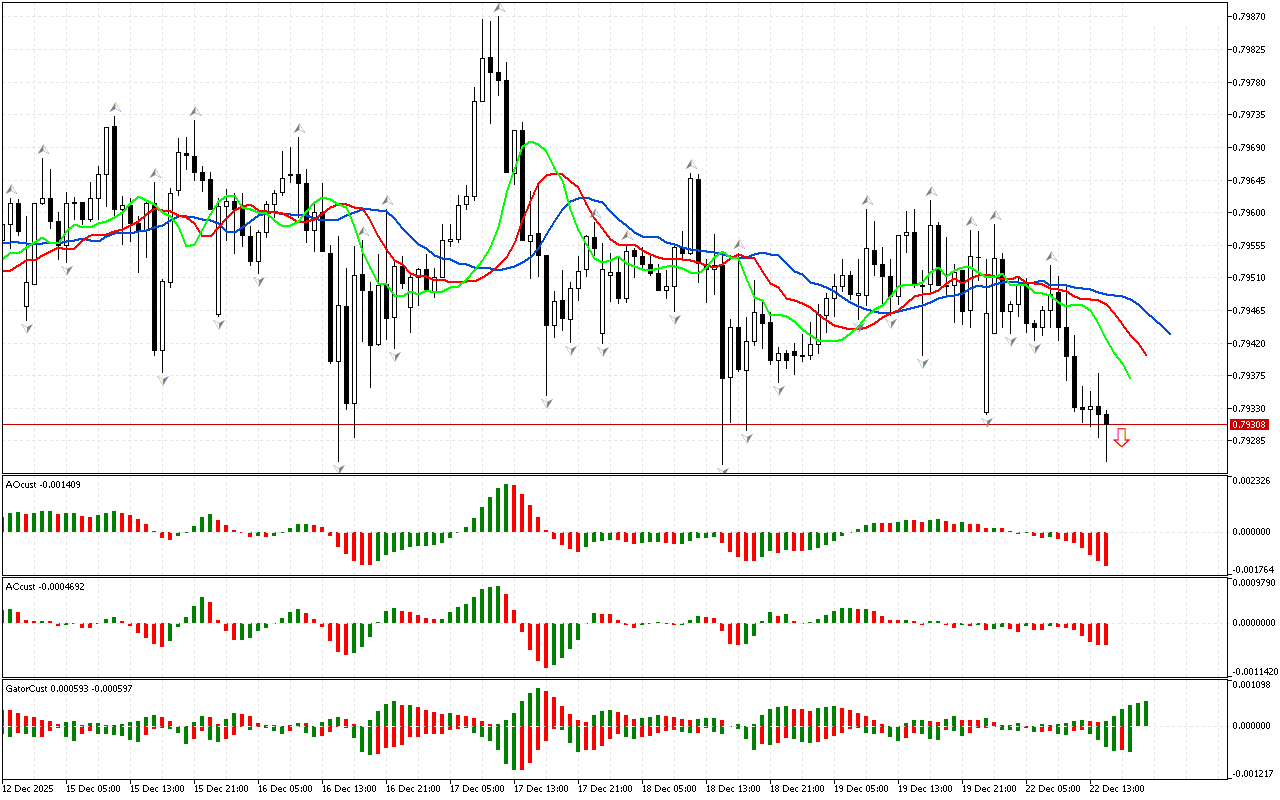Select the fractal arrow above the highest peak
The height and width of the screenshot is (800, 1280).
click(x=498, y=8)
